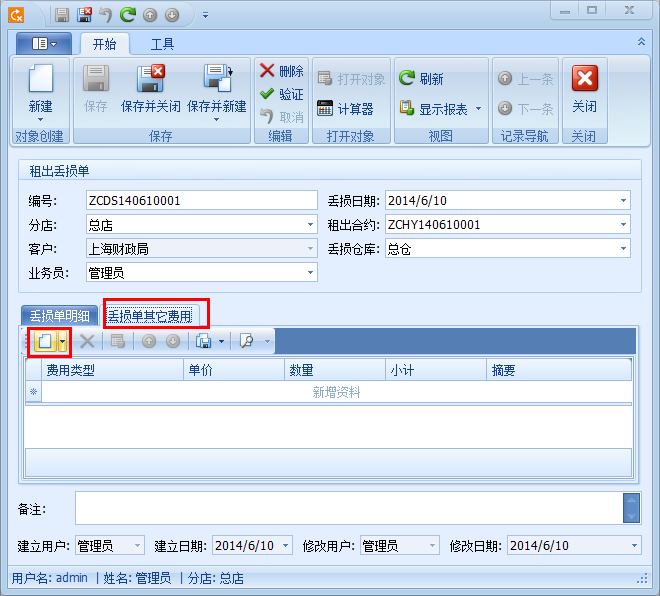This screenshot has width=660, height=596.
Task: Click 保存并关闭 (Save and Close) icon
Action: pyautogui.click(x=152, y=82)
